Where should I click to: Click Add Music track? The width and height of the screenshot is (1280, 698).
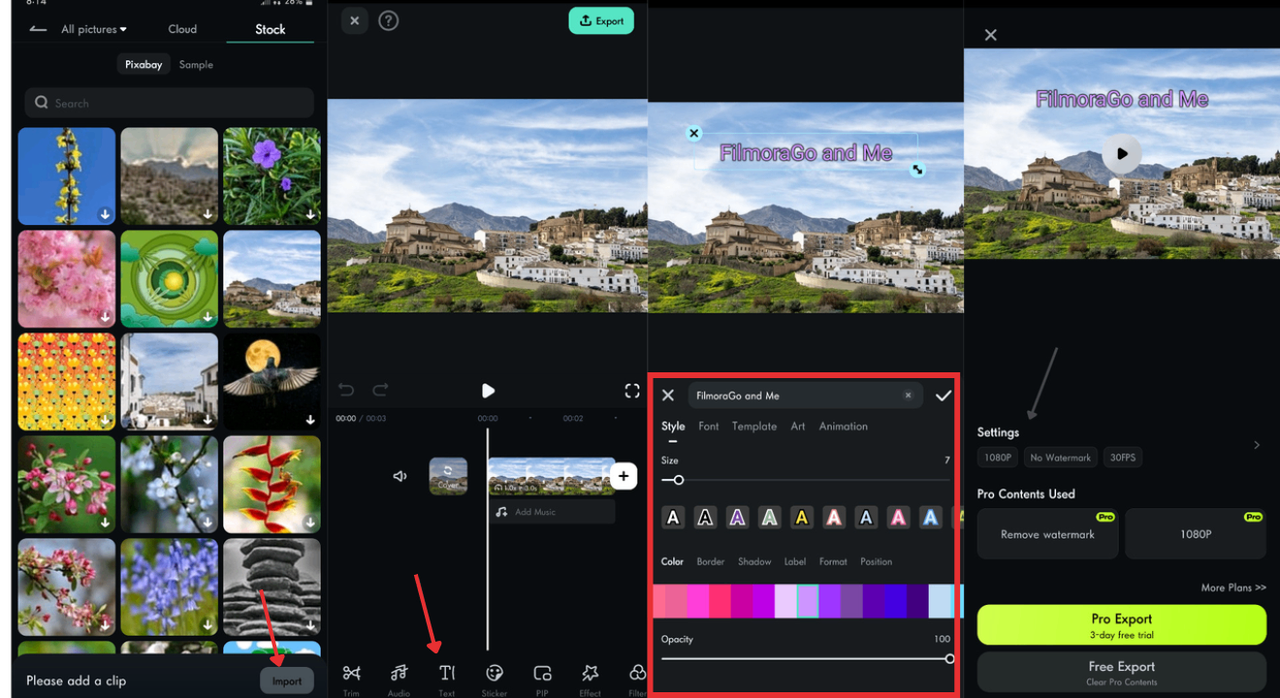pos(552,512)
